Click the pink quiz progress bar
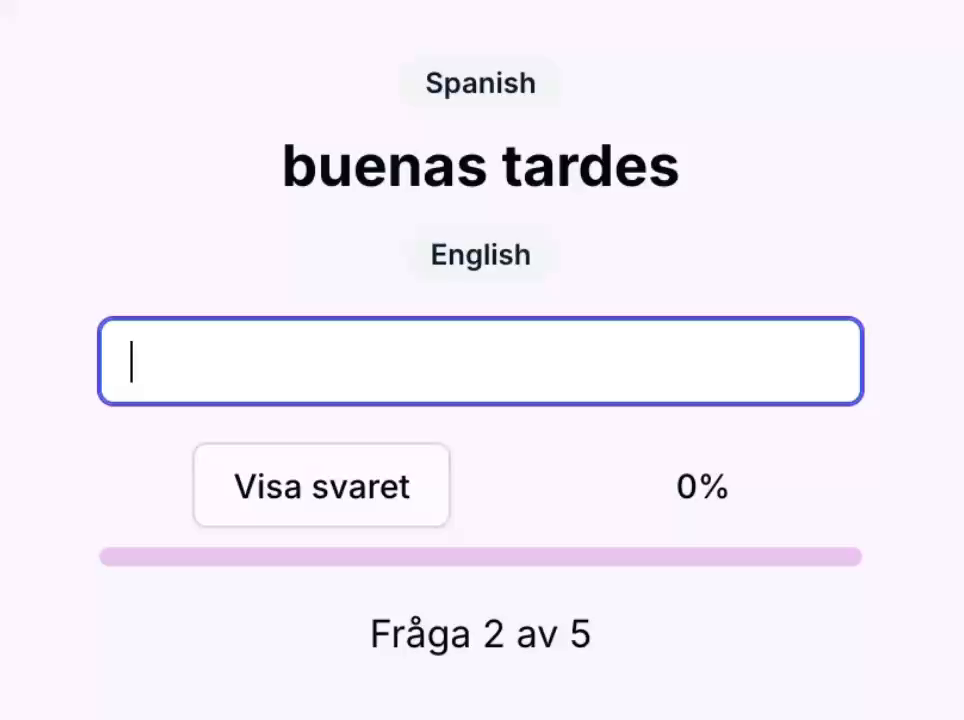Screen dimensions: 964x720 click(480, 557)
